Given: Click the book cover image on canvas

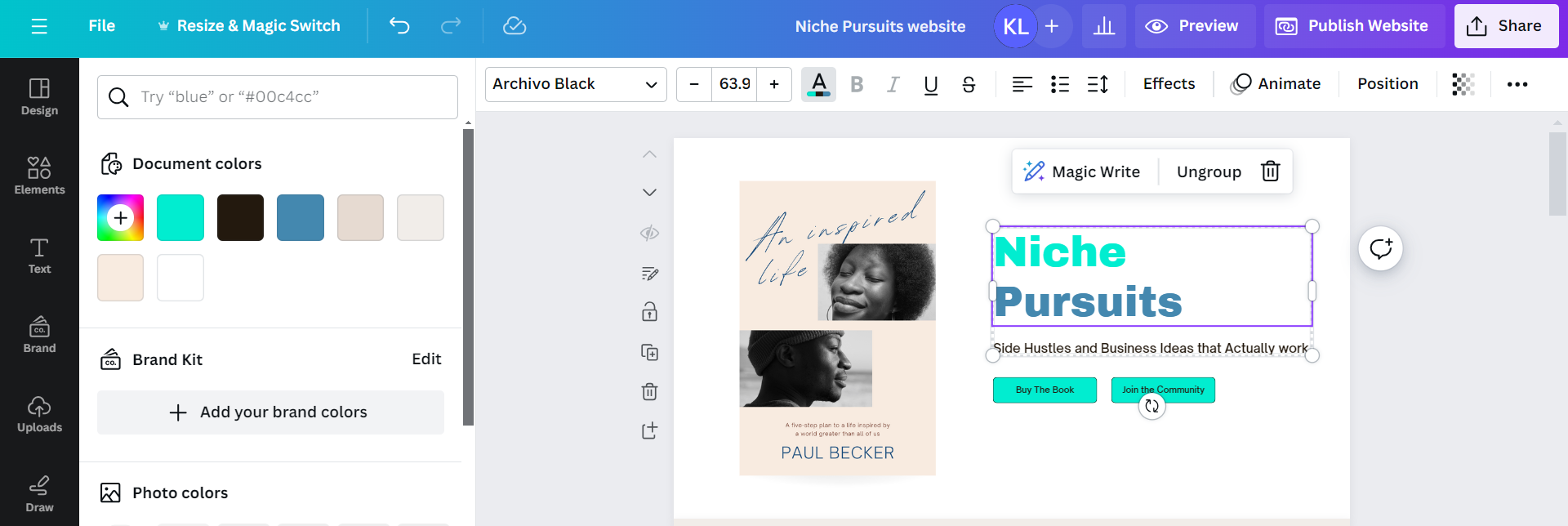Looking at the screenshot, I should (x=837, y=328).
